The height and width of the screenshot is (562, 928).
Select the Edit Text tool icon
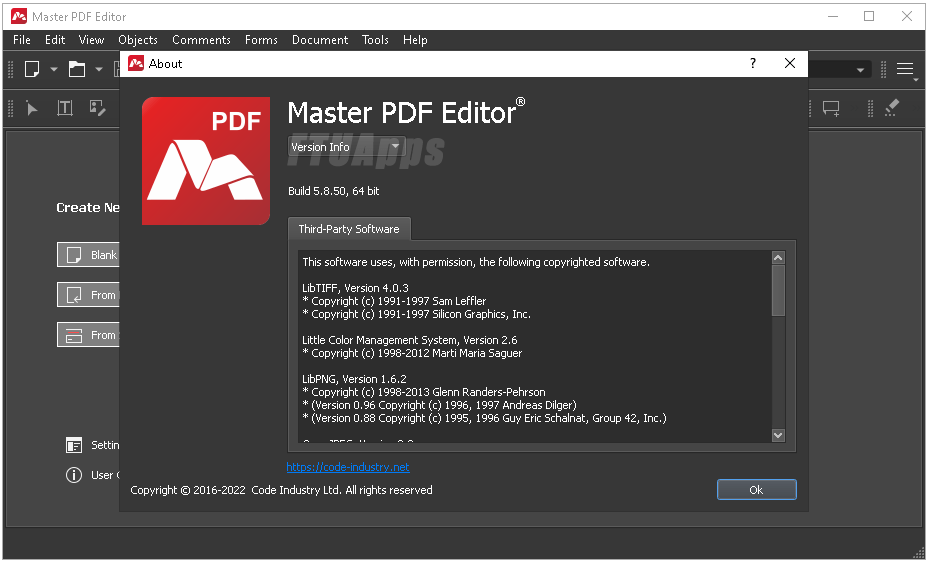tap(65, 108)
